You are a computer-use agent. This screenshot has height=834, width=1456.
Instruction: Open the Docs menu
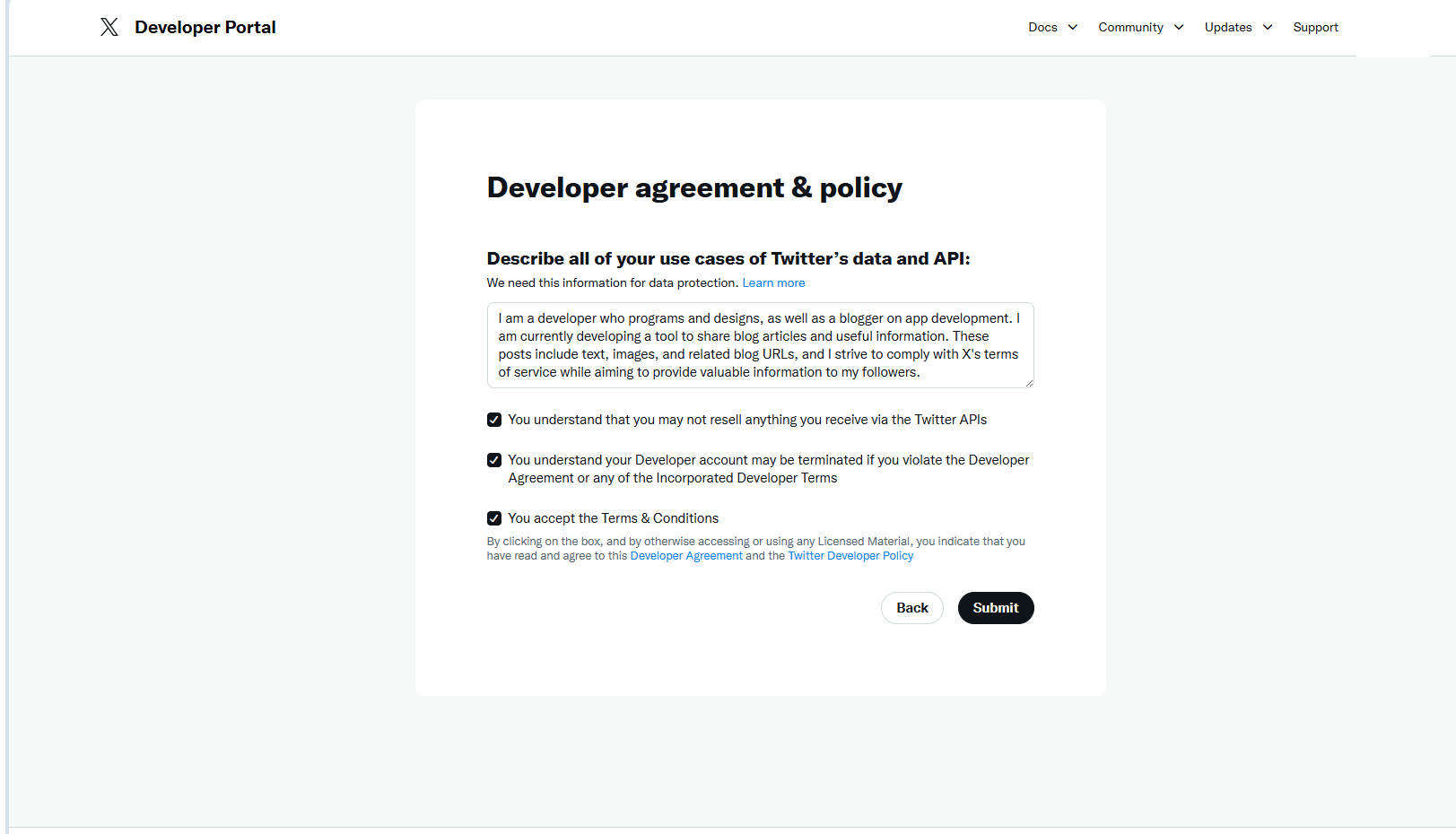[1042, 27]
